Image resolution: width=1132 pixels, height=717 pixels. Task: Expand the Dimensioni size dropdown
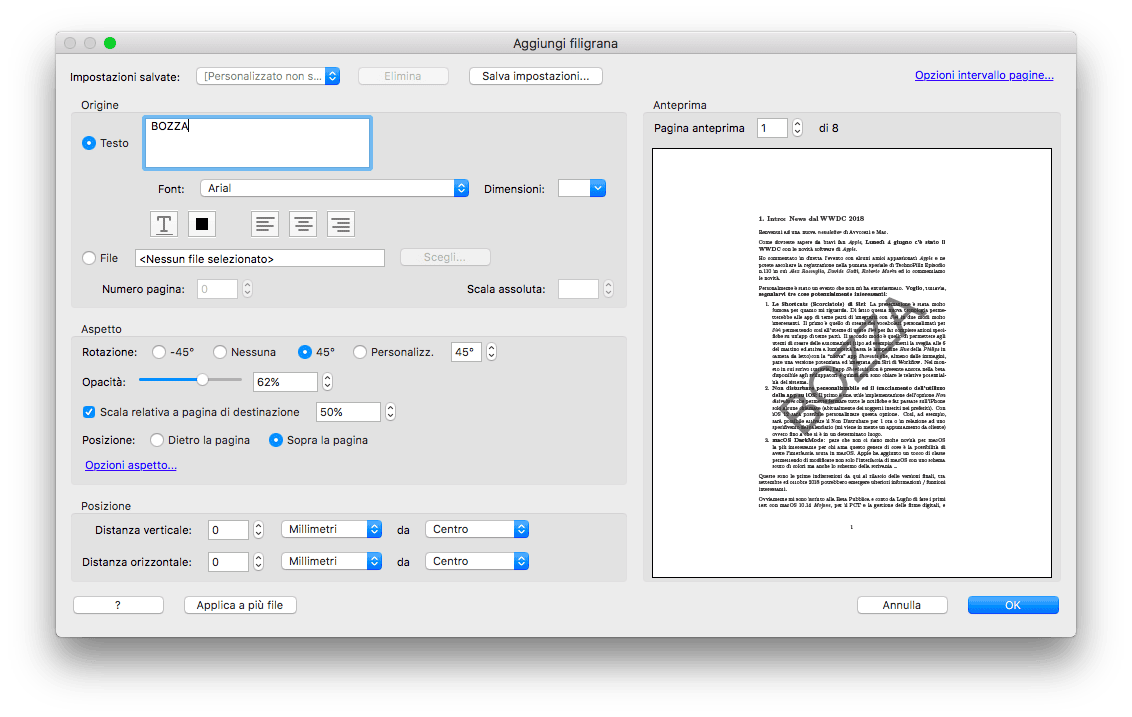(582, 188)
